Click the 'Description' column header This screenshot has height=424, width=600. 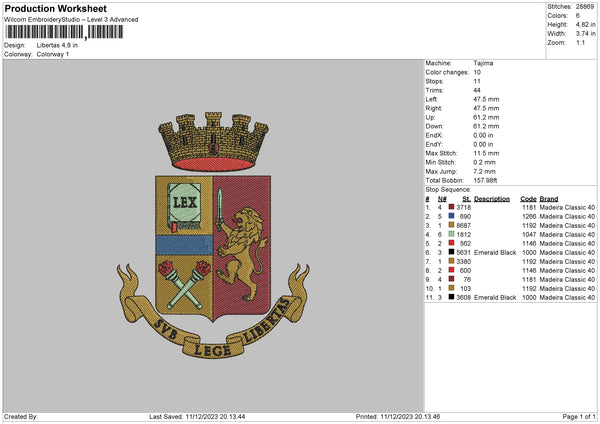(492, 199)
